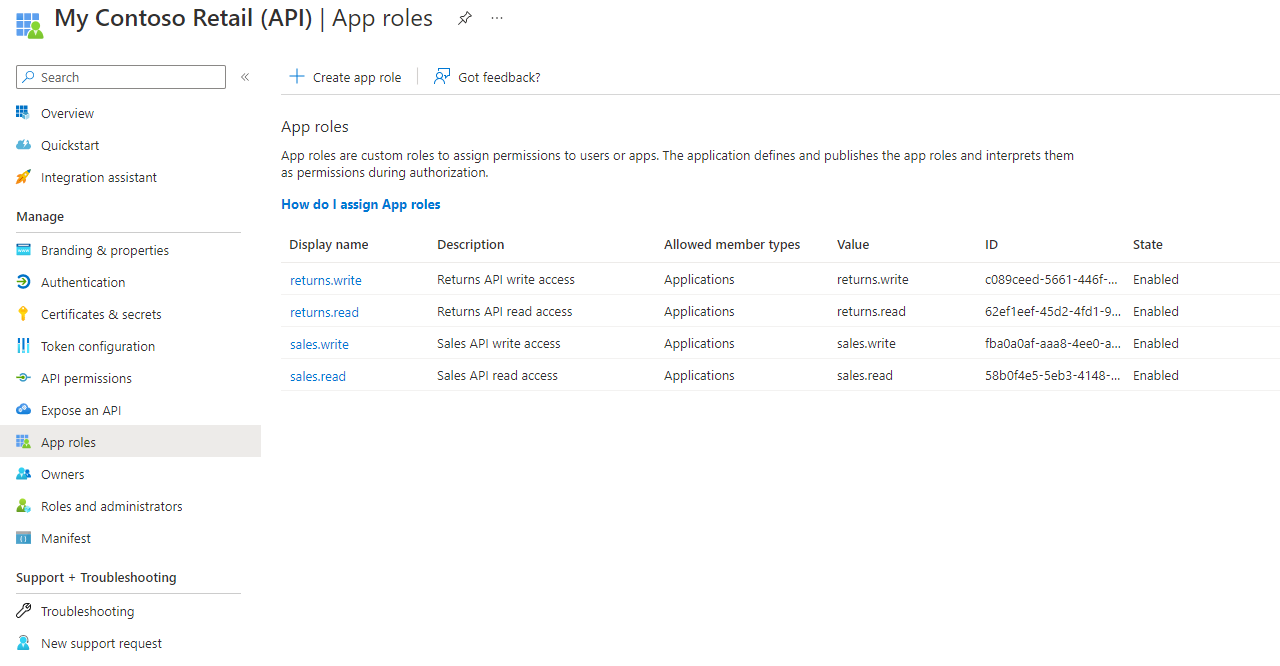Click the plus icon for Create app role
Viewport: 1280px width, 666px height.
tap(297, 77)
